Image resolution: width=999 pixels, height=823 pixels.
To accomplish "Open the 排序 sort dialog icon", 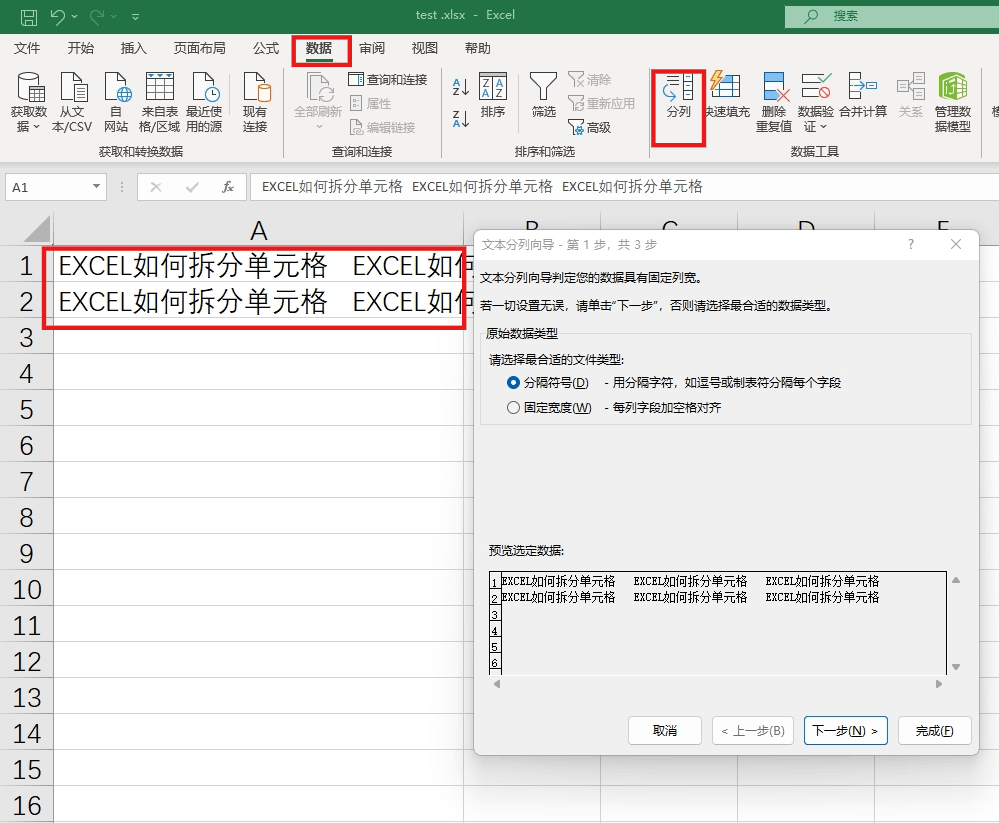I will tap(492, 96).
